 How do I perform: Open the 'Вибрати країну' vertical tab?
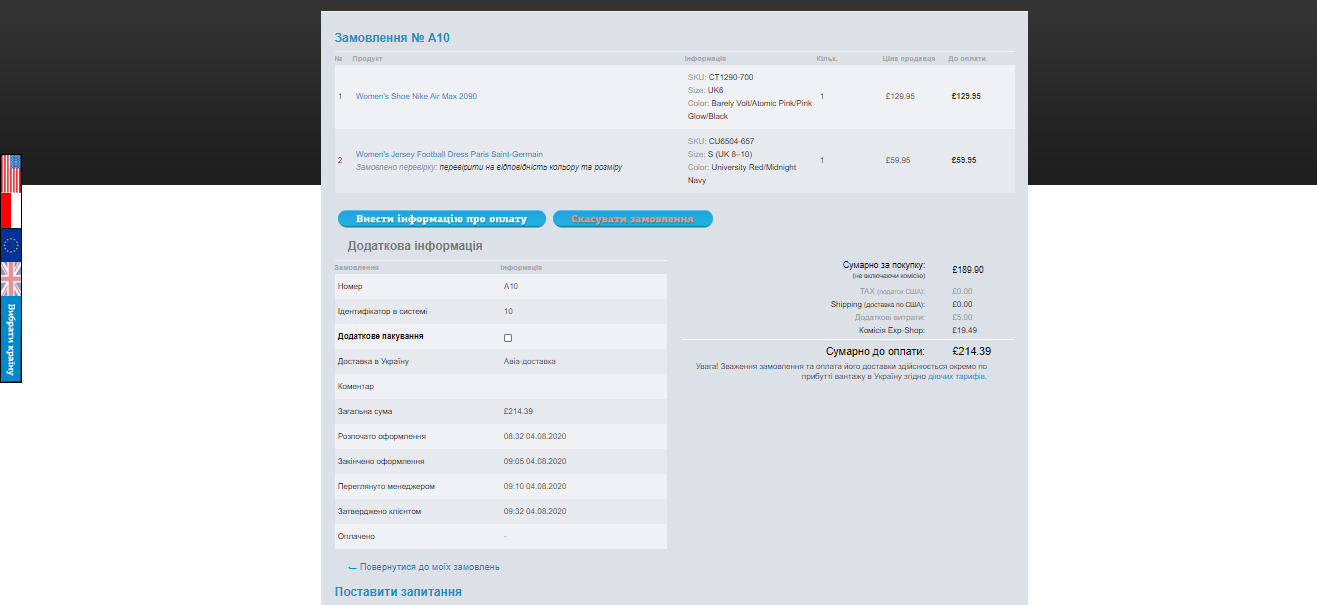click(x=11, y=339)
